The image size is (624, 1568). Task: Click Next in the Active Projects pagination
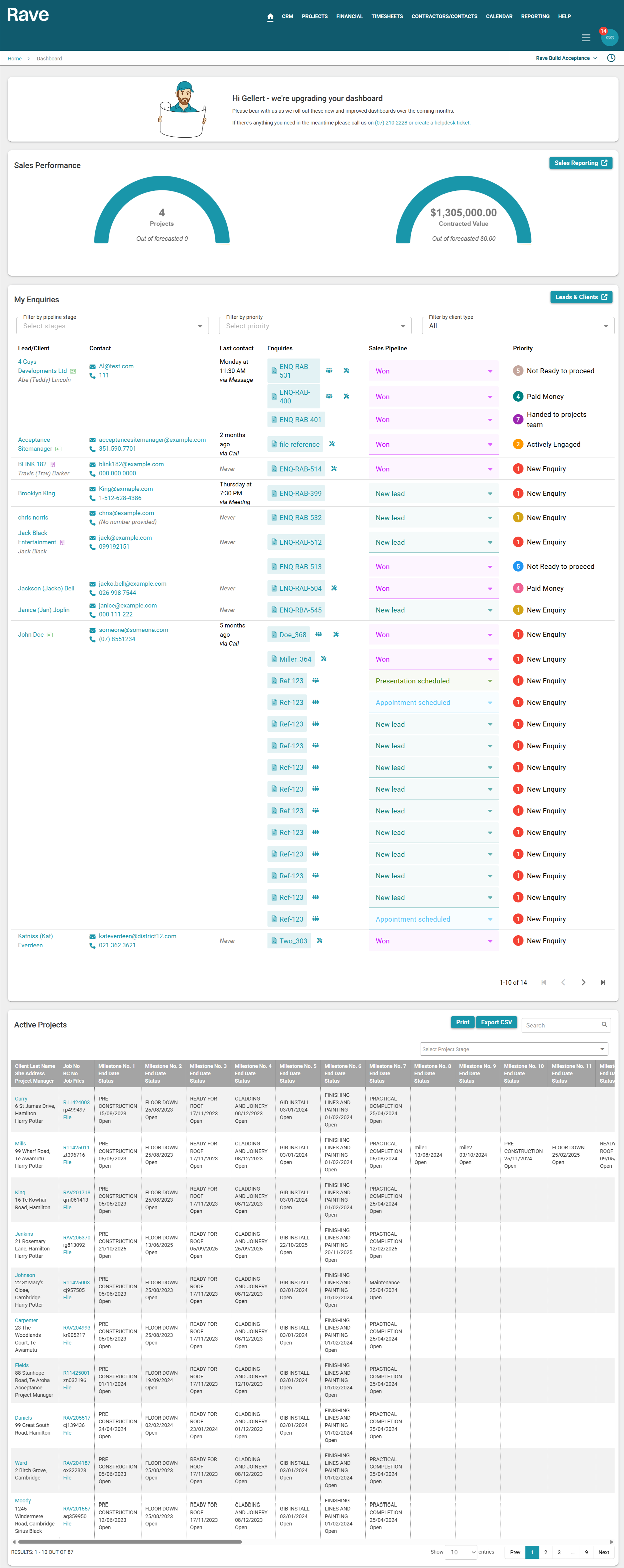pyautogui.click(x=603, y=1552)
